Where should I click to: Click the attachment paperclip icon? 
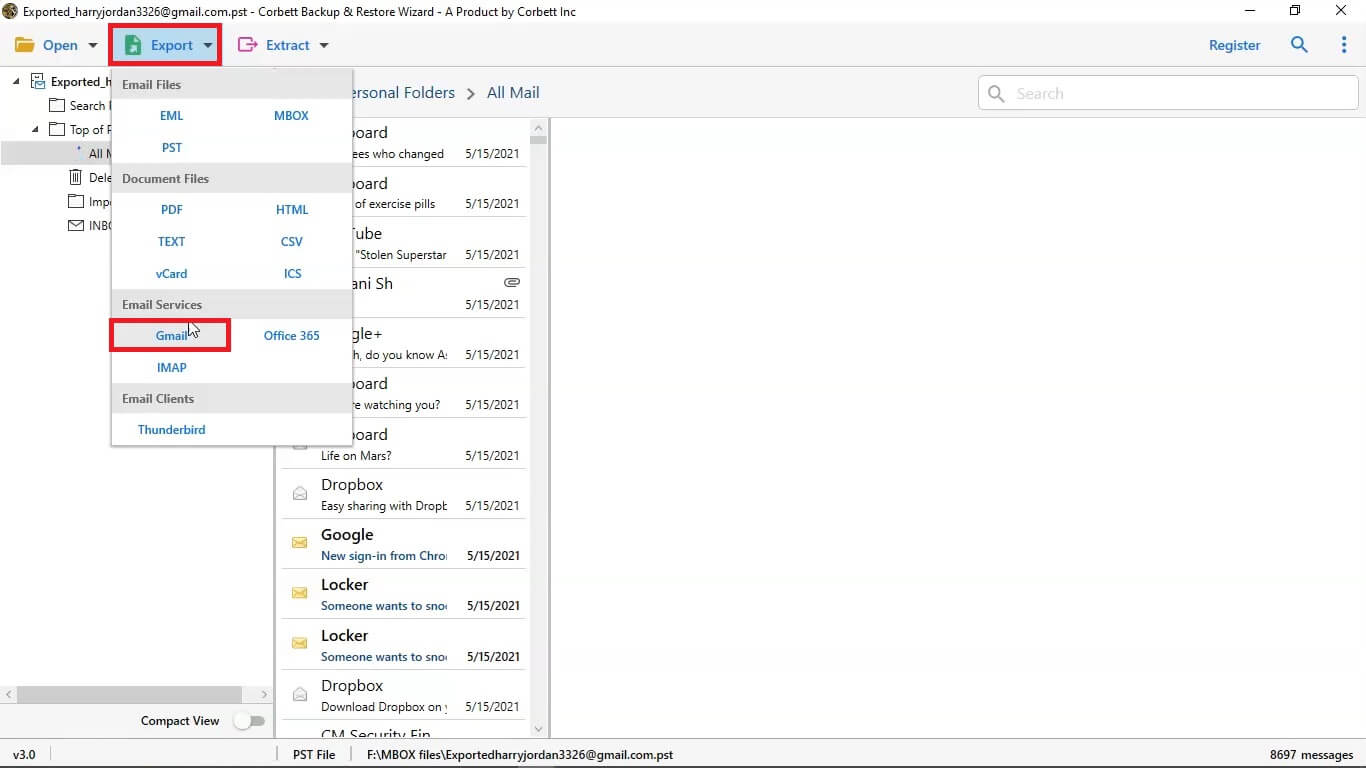[x=512, y=283]
